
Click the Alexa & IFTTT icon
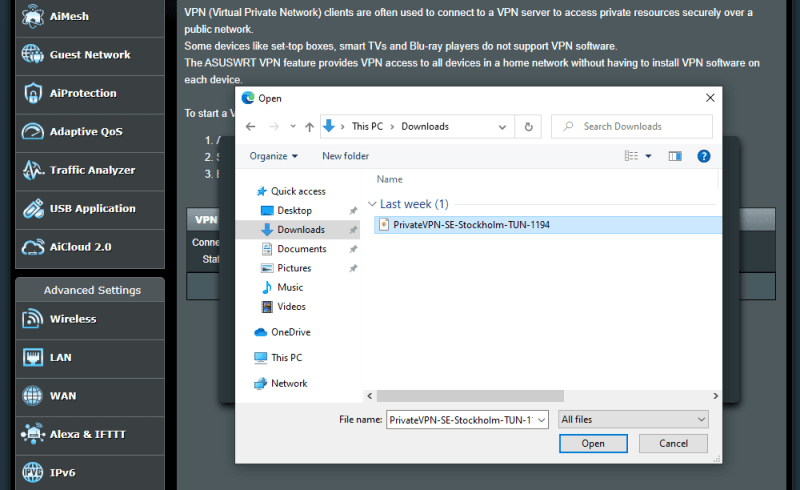33,434
